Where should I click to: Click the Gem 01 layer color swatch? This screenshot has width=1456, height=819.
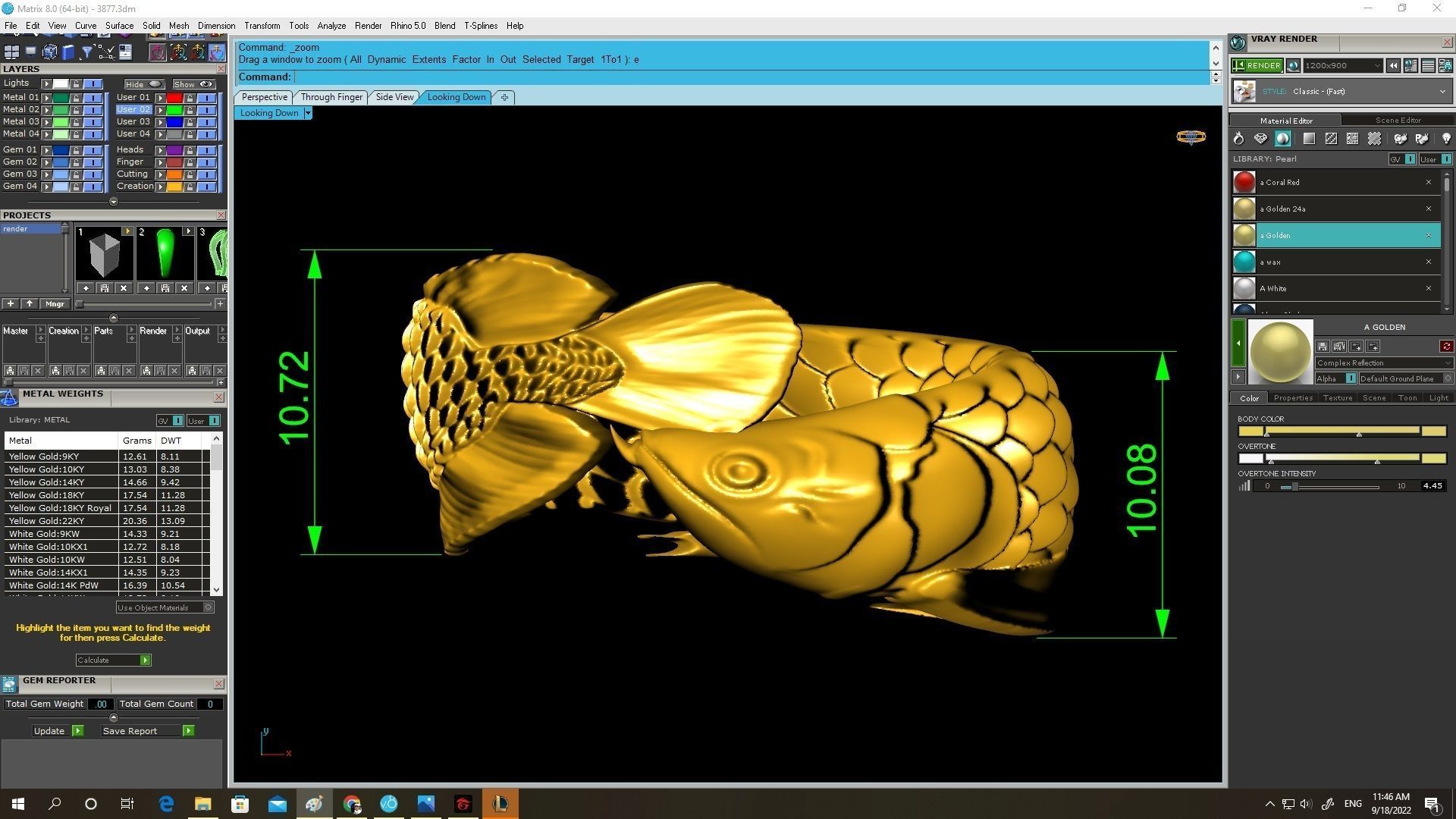(x=61, y=150)
